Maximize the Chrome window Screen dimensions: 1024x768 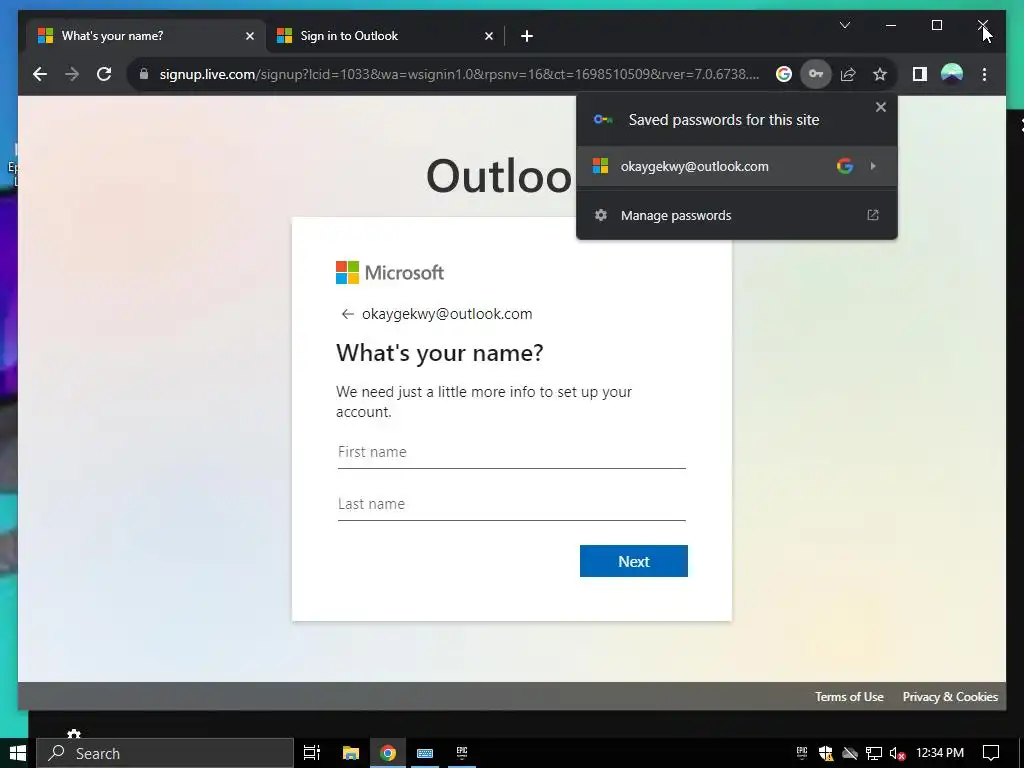tap(936, 25)
